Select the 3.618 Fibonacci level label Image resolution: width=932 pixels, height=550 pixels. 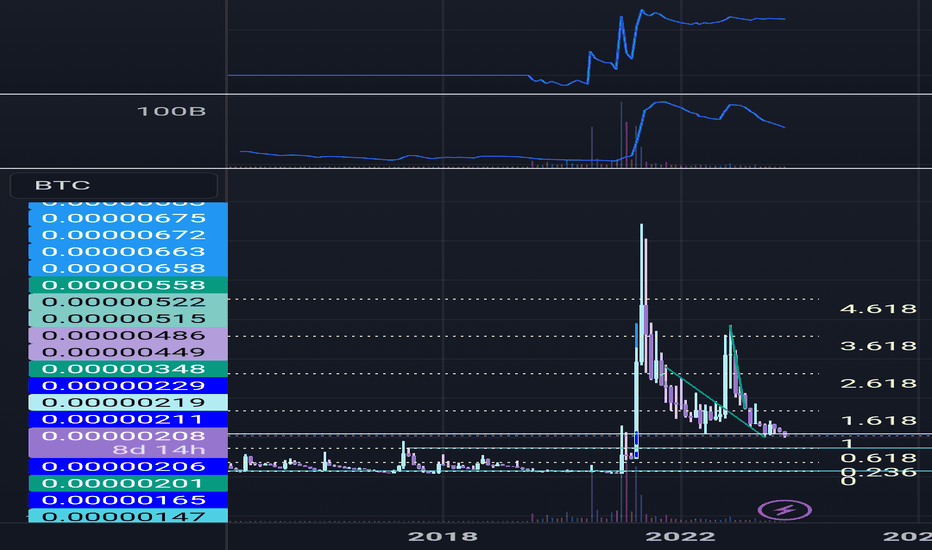(x=878, y=346)
